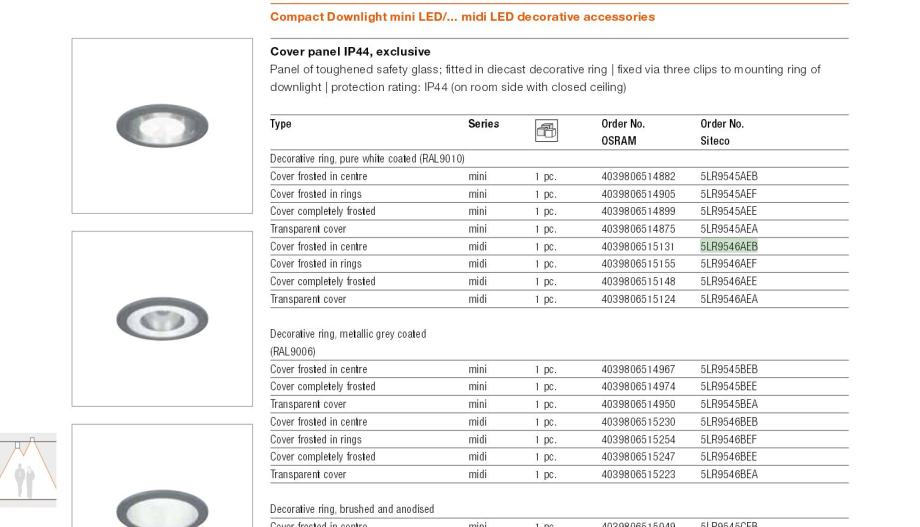Screen dimensions: 920x527
Task: Select OSRAM number 4039806514974
Action: (x=638, y=387)
